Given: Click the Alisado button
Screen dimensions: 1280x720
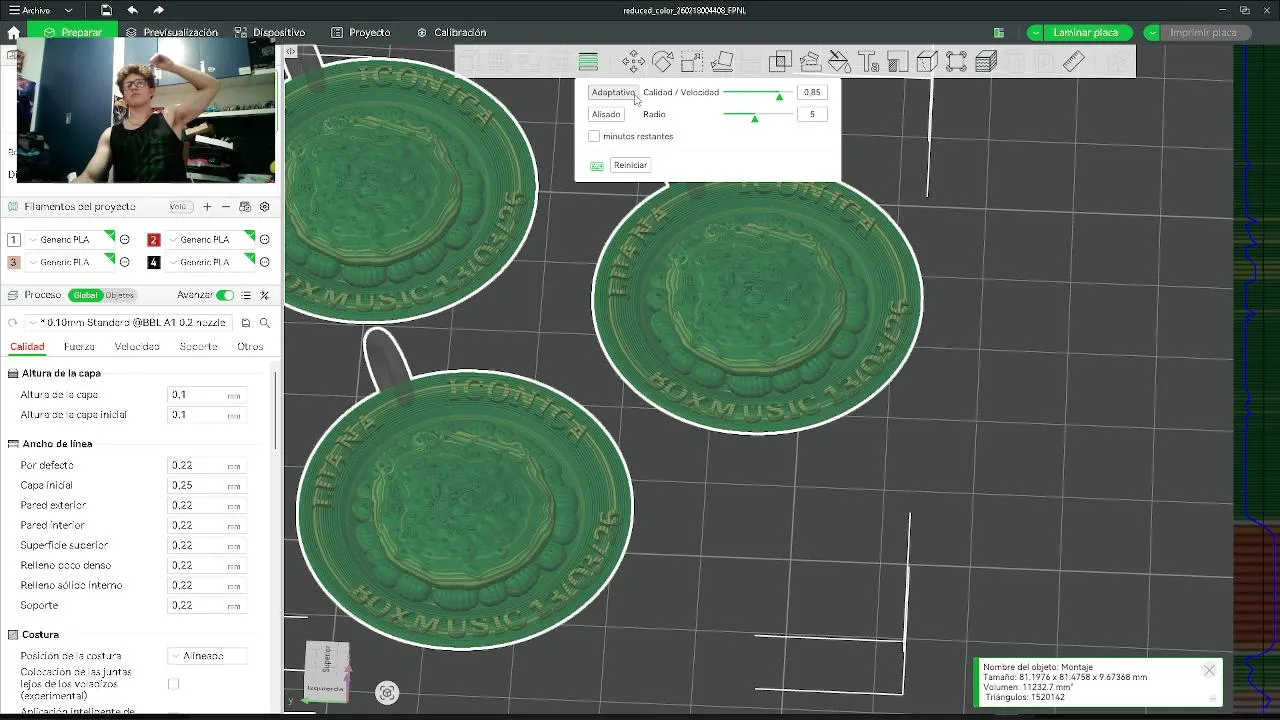Looking at the screenshot, I should pyautogui.click(x=606, y=114).
